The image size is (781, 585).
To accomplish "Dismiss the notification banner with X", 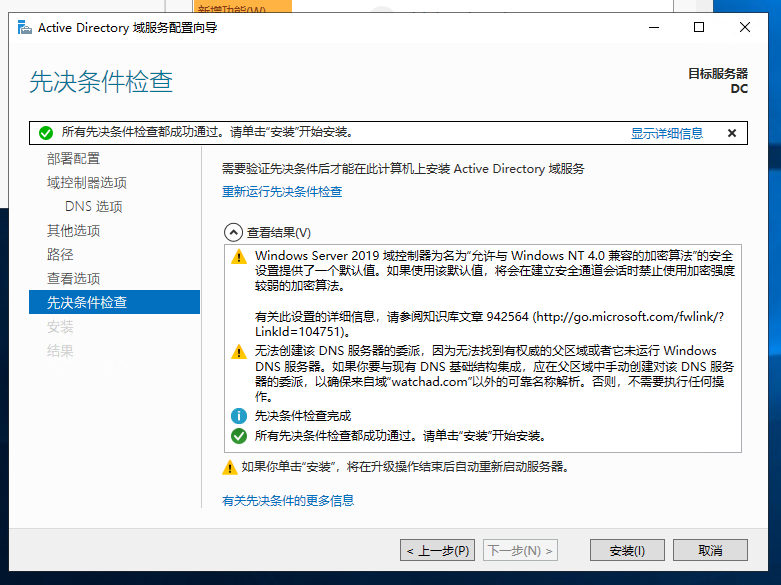I will tap(731, 133).
